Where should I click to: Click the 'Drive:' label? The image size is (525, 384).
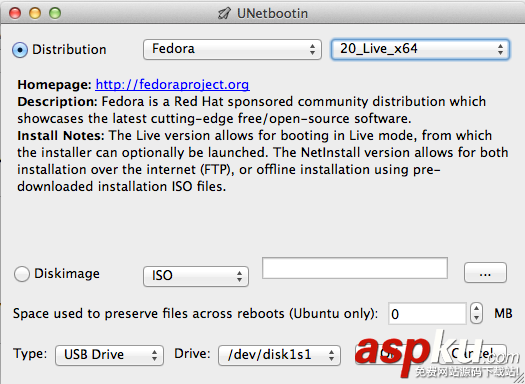point(192,354)
